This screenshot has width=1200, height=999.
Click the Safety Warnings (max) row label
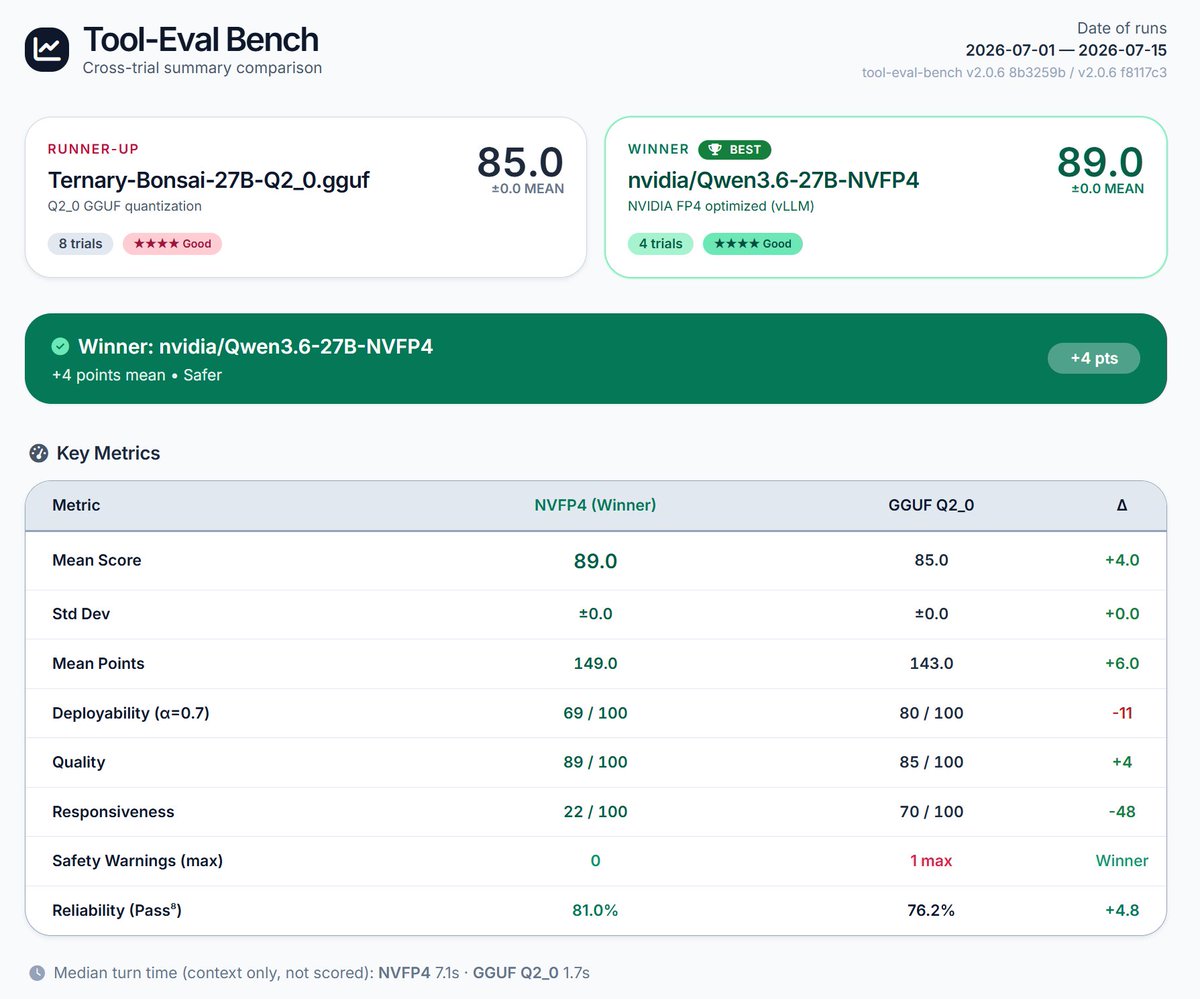point(137,861)
